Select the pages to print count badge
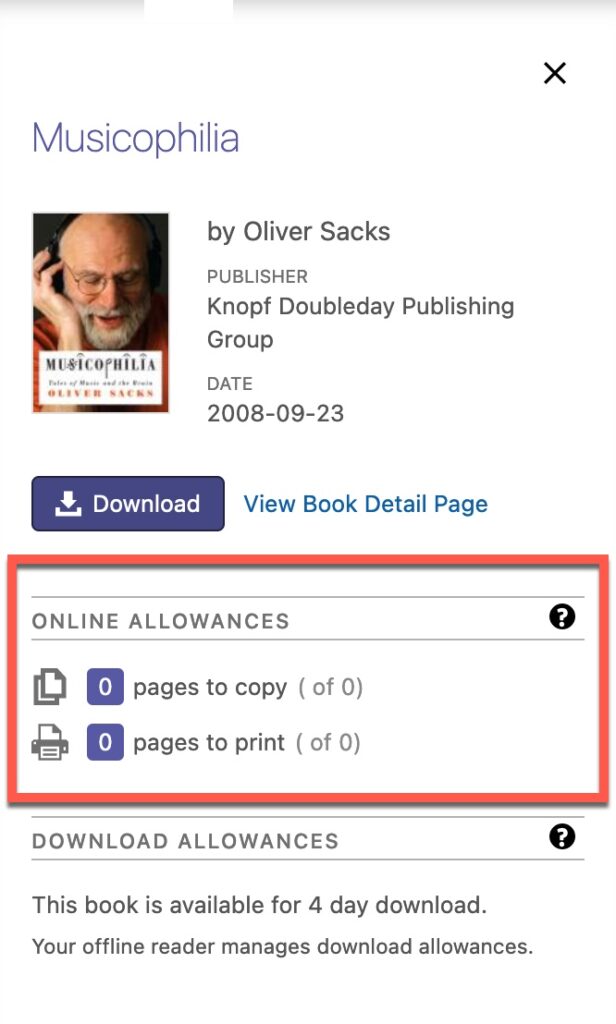 (105, 743)
